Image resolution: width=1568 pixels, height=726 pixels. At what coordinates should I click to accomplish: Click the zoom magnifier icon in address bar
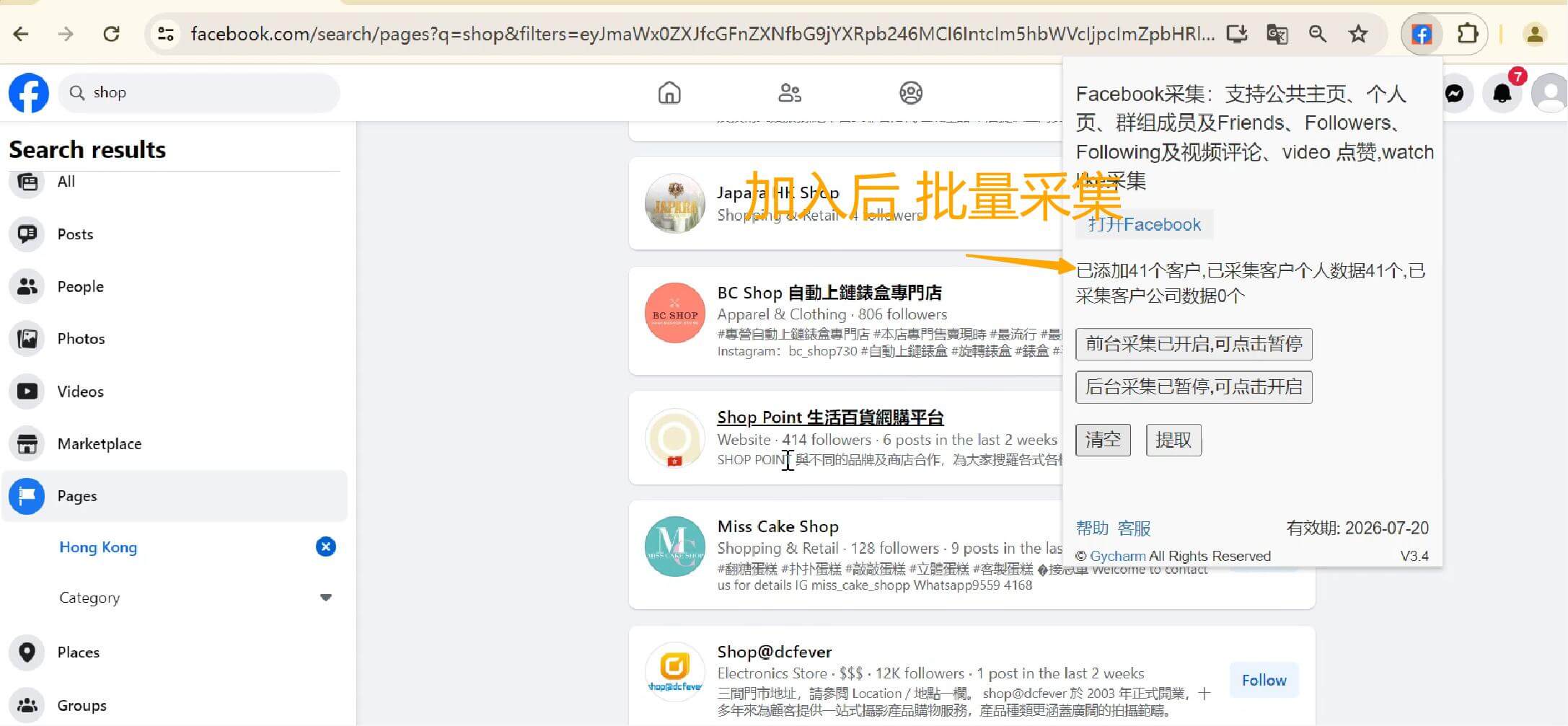click(x=1318, y=34)
